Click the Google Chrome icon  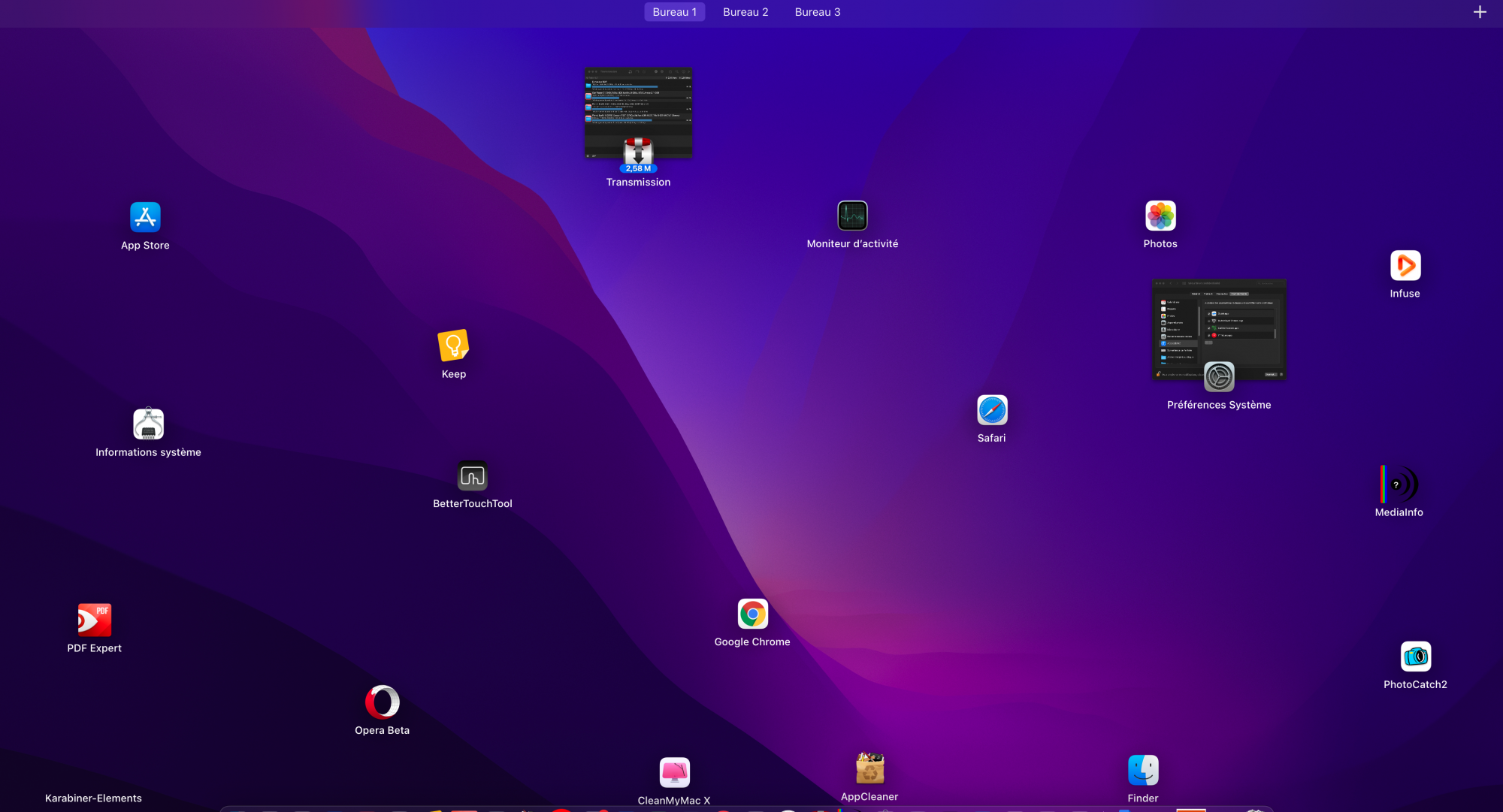[x=752, y=614]
